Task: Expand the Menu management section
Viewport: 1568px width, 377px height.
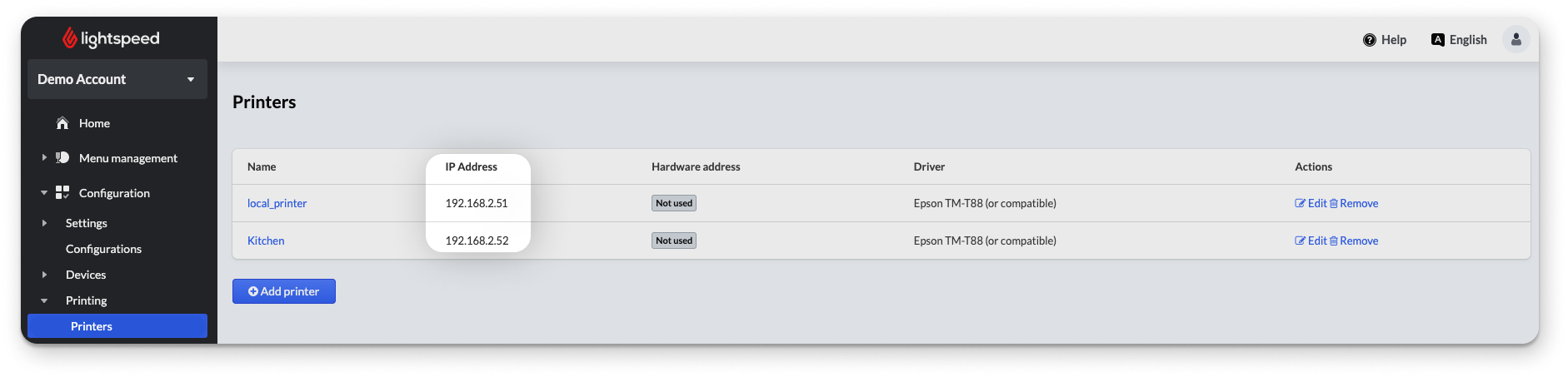Action: pyautogui.click(x=44, y=157)
